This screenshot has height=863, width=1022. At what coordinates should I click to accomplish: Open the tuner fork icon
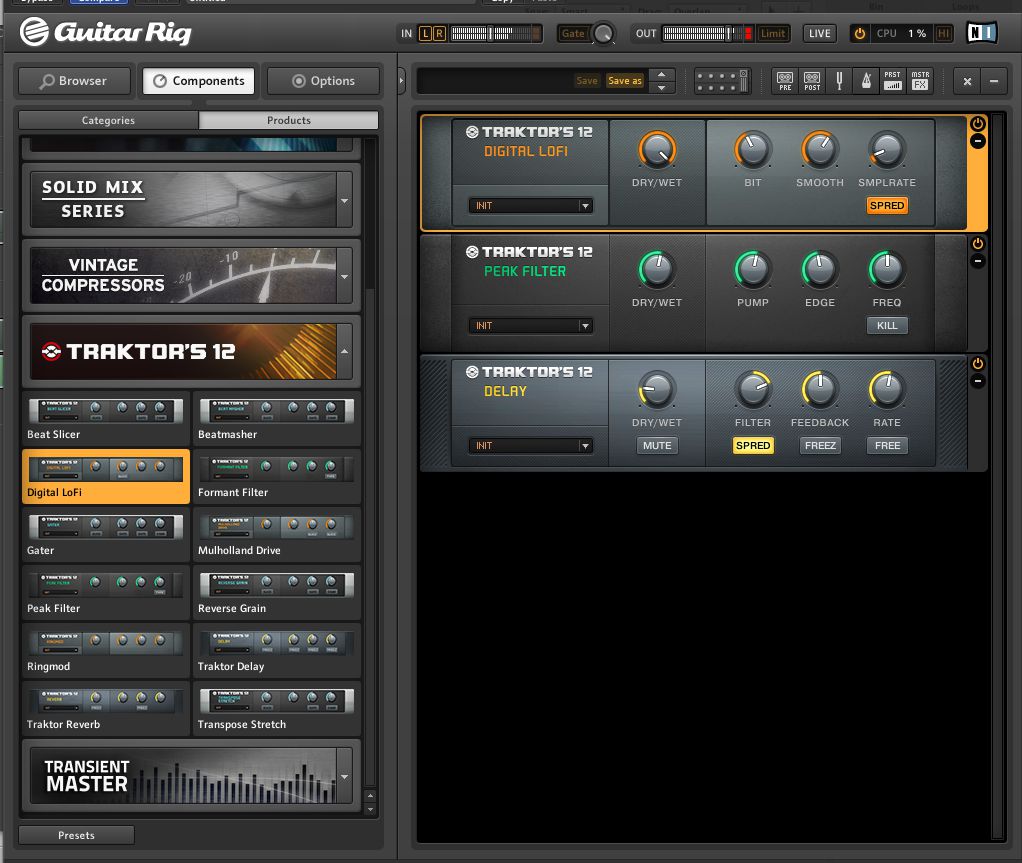pyautogui.click(x=840, y=81)
